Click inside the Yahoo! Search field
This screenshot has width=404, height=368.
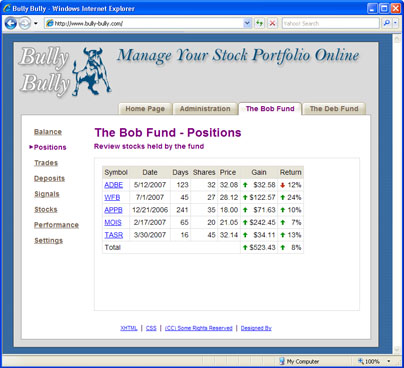[x=330, y=23]
